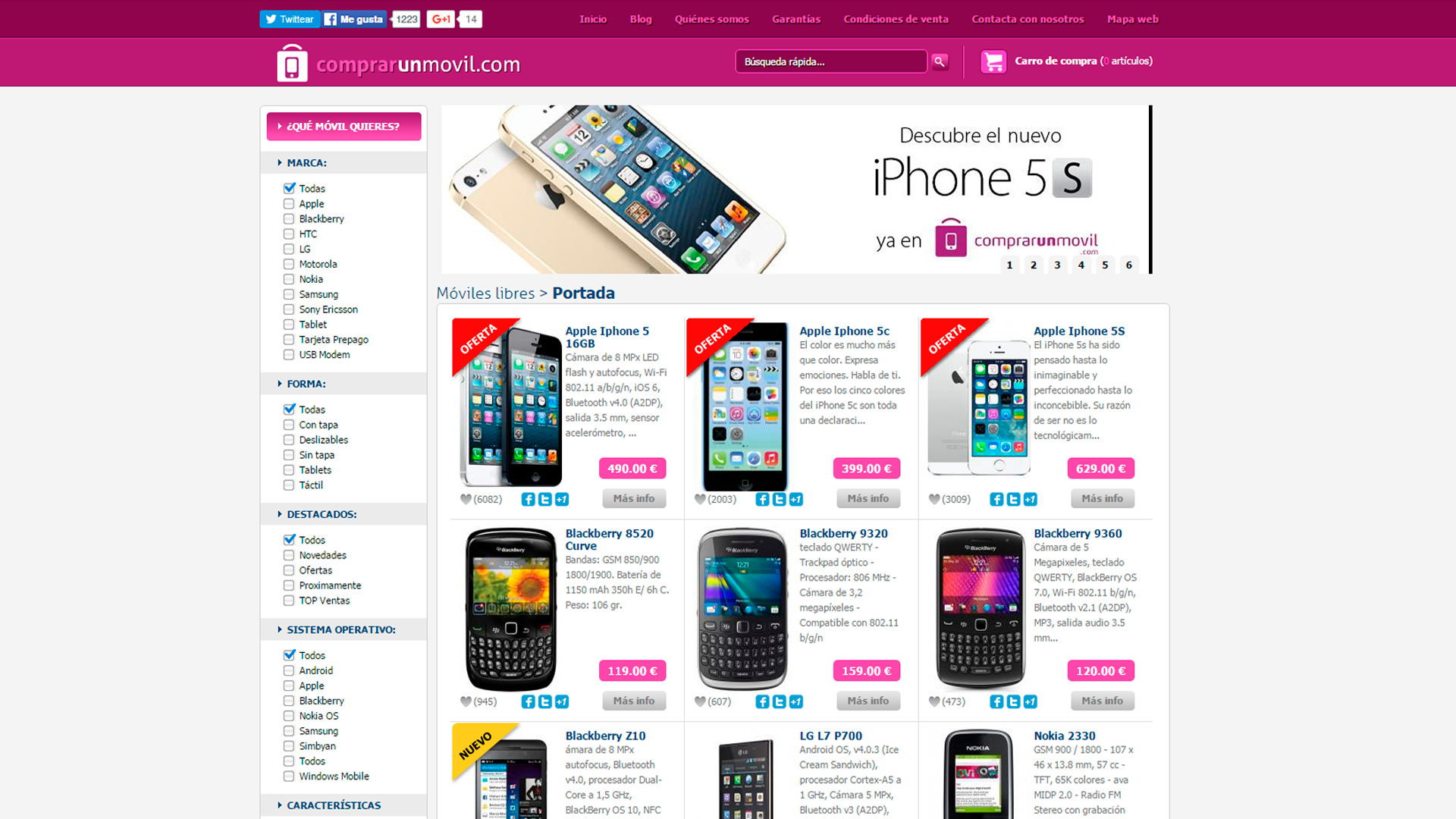Like Apple Iphone 5 16GB heart icon

point(466,499)
